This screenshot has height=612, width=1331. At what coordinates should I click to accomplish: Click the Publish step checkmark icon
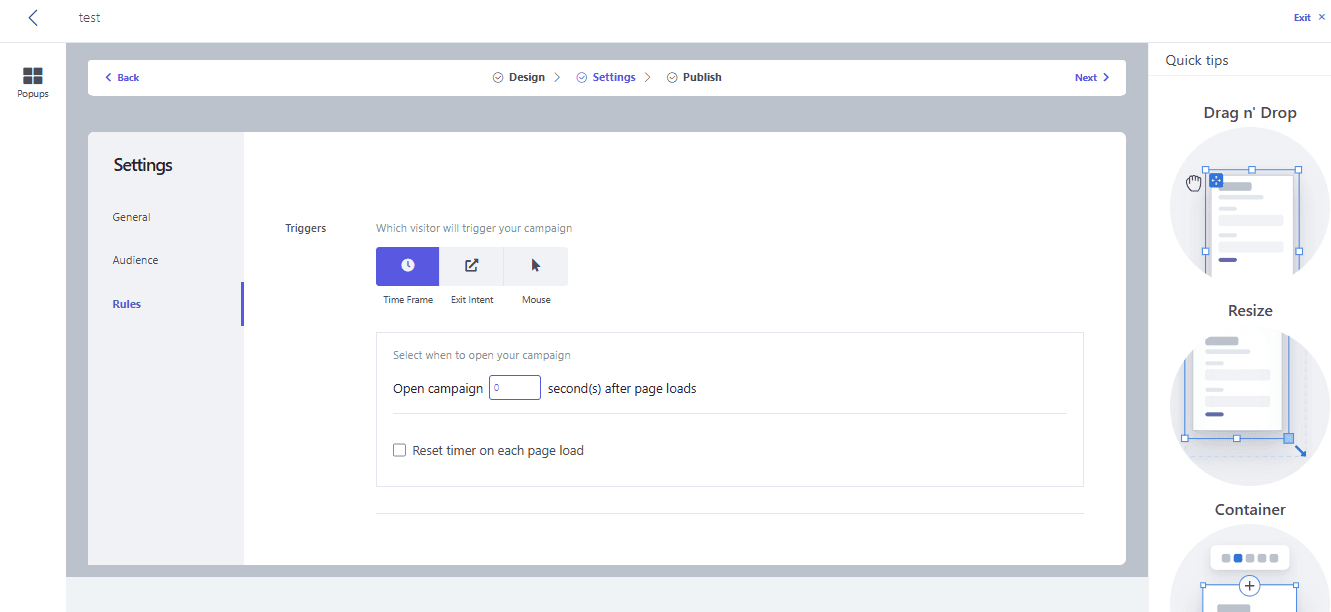(x=672, y=78)
